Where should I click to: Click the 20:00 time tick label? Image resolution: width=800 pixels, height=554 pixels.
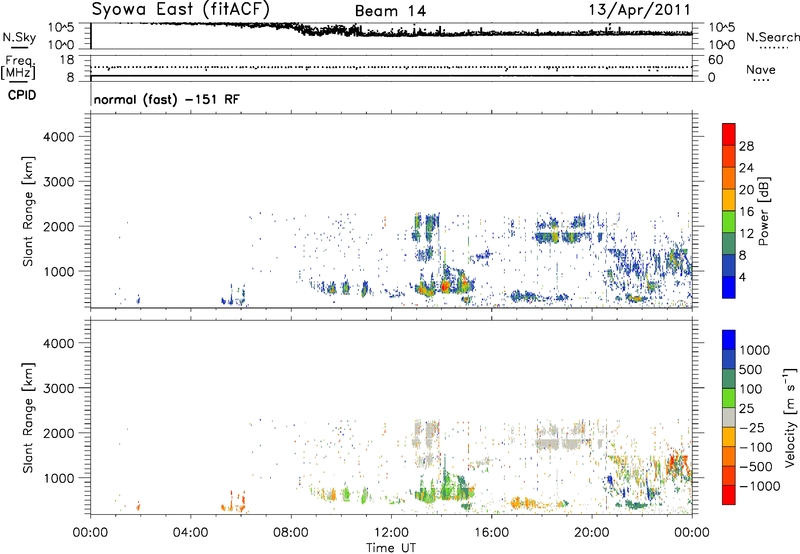coord(592,533)
